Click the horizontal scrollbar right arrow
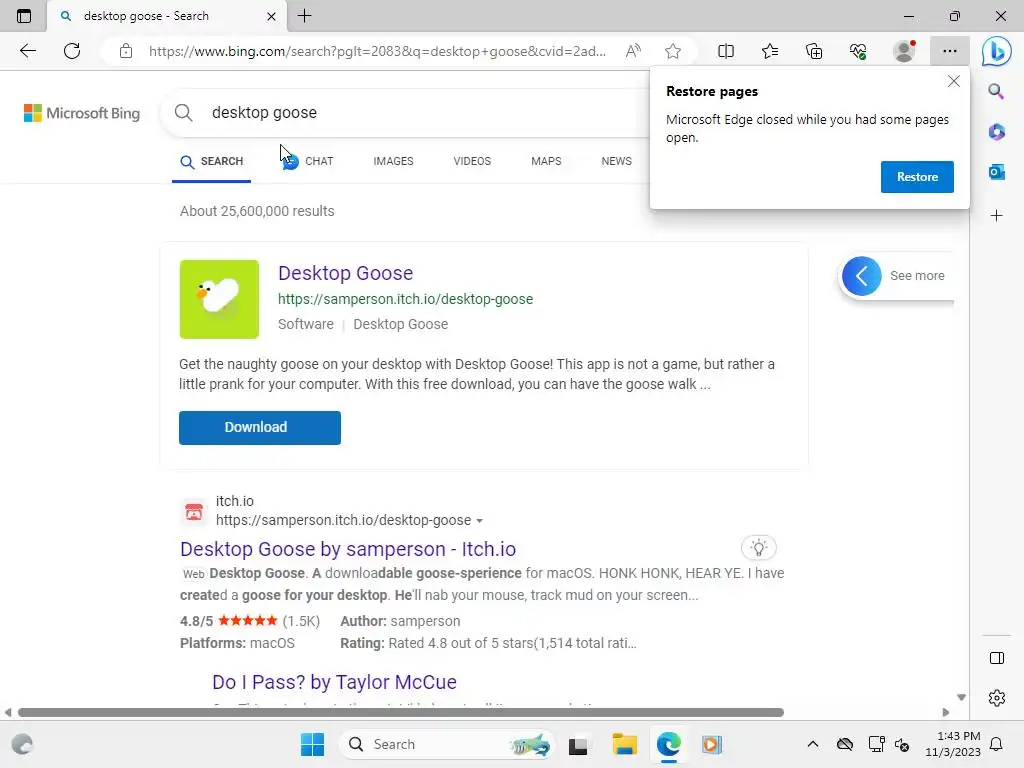The width and height of the screenshot is (1024, 768). coord(946,712)
